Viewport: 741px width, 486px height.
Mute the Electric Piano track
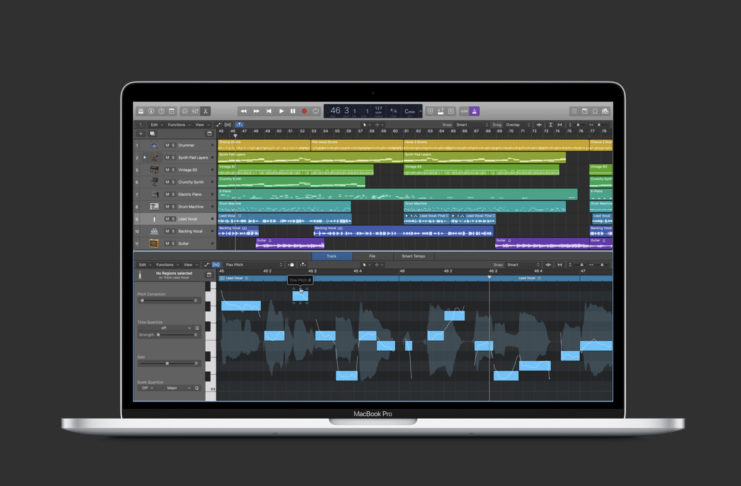coord(167,194)
